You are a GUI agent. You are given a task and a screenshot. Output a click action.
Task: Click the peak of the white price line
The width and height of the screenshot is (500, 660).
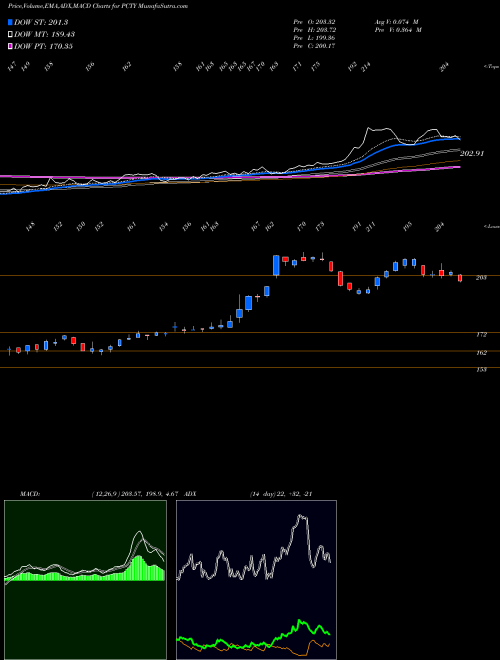click(368, 127)
